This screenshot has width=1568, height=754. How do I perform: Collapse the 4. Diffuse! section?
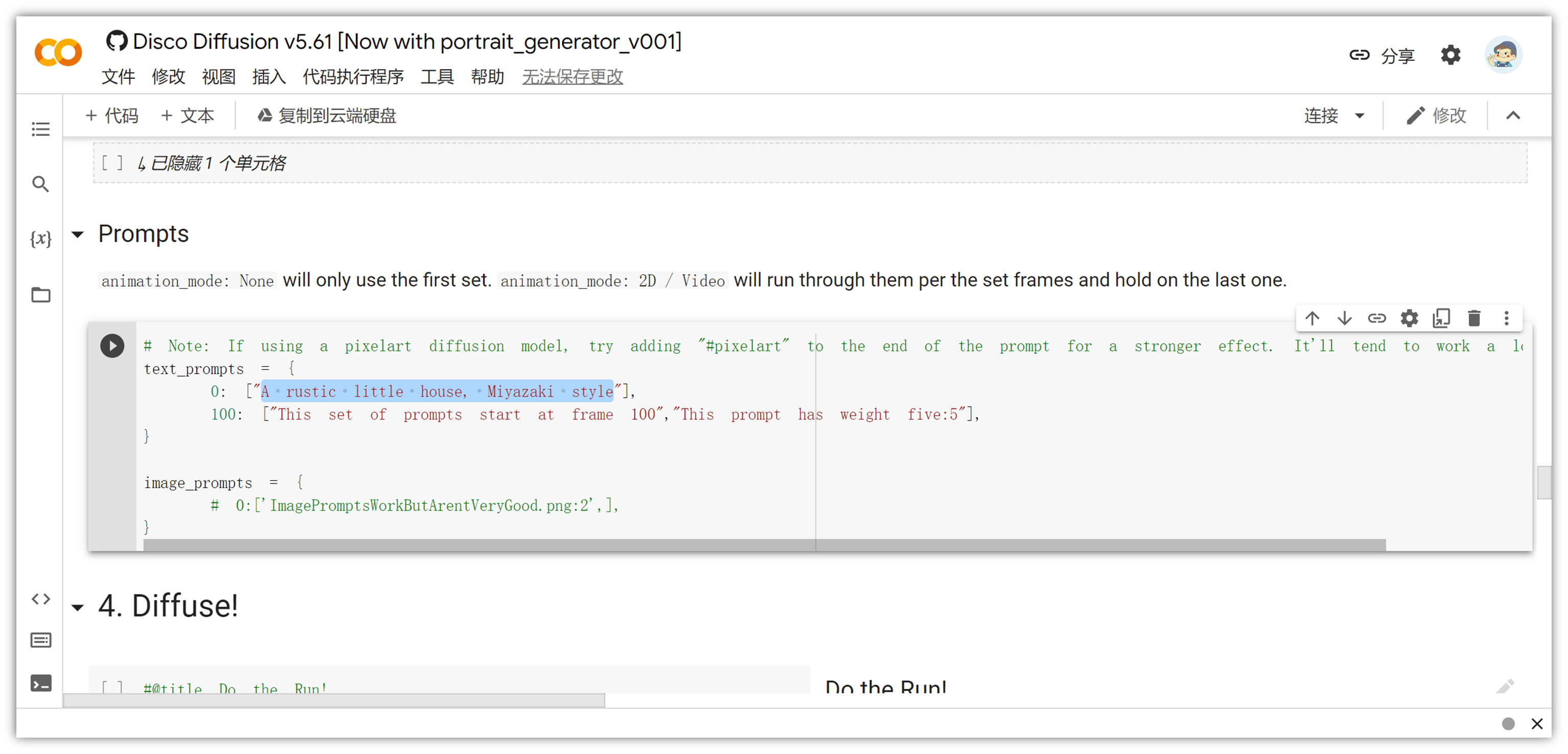click(77, 607)
